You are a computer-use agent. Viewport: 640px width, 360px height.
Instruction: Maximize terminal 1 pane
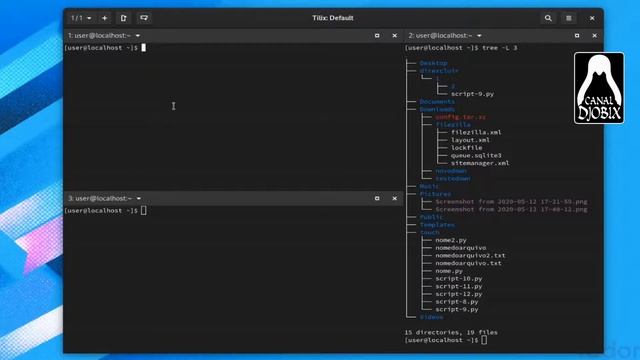coord(377,36)
